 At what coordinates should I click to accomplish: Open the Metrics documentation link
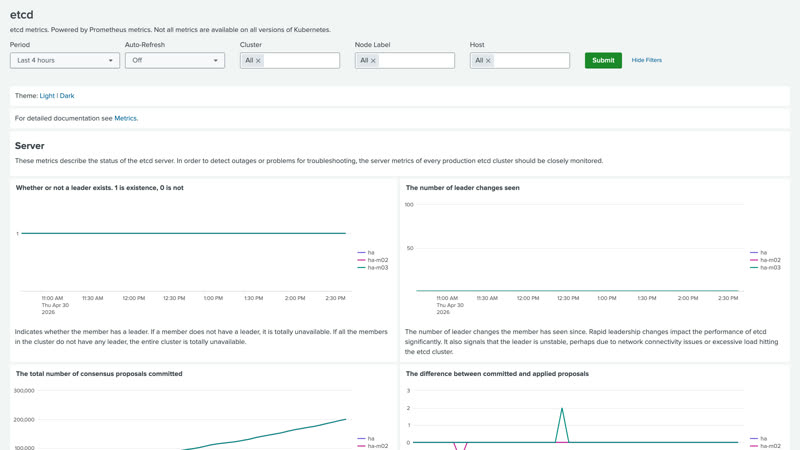(126, 118)
